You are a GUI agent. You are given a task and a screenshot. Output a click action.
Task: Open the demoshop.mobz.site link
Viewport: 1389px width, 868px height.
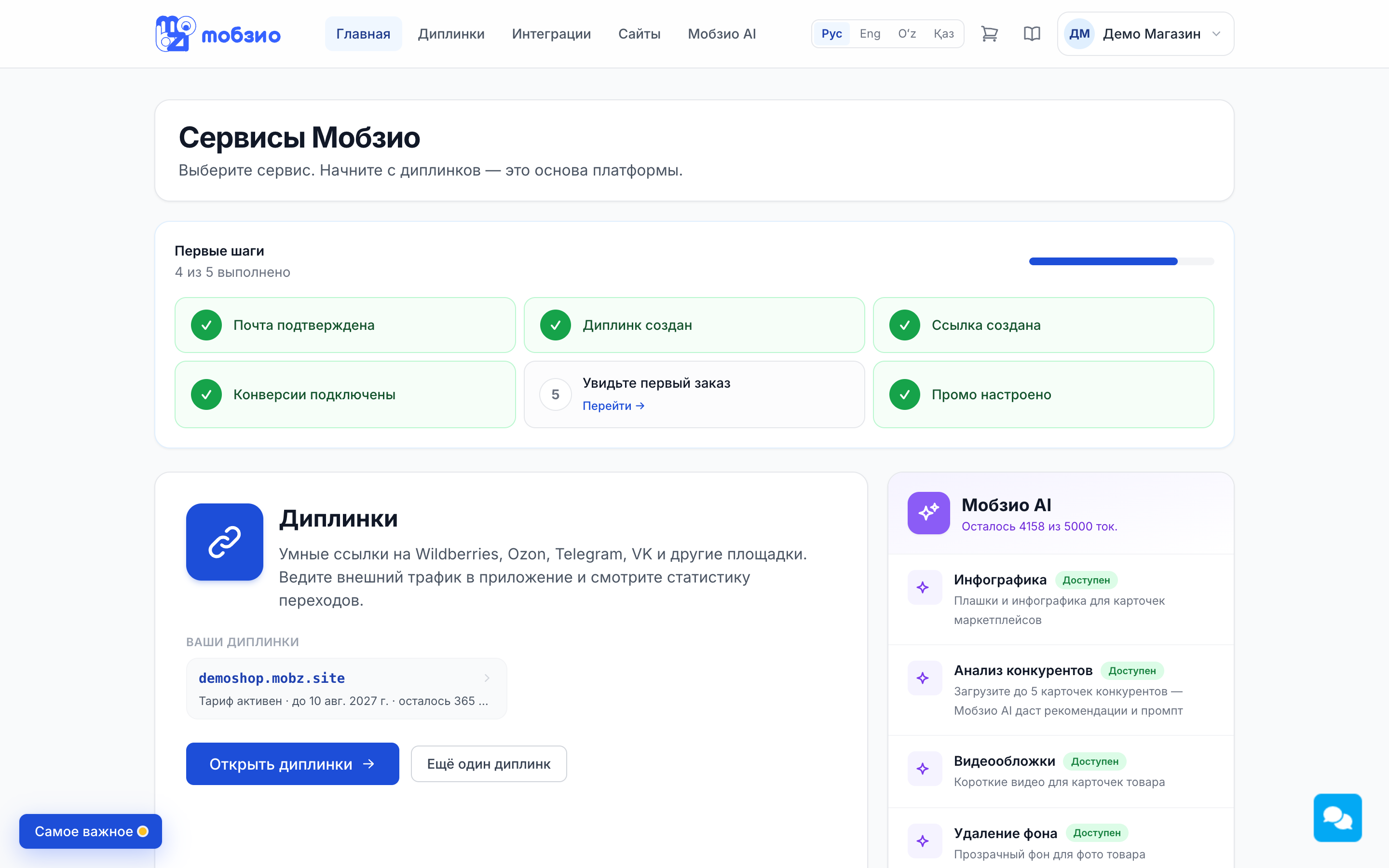click(x=272, y=678)
